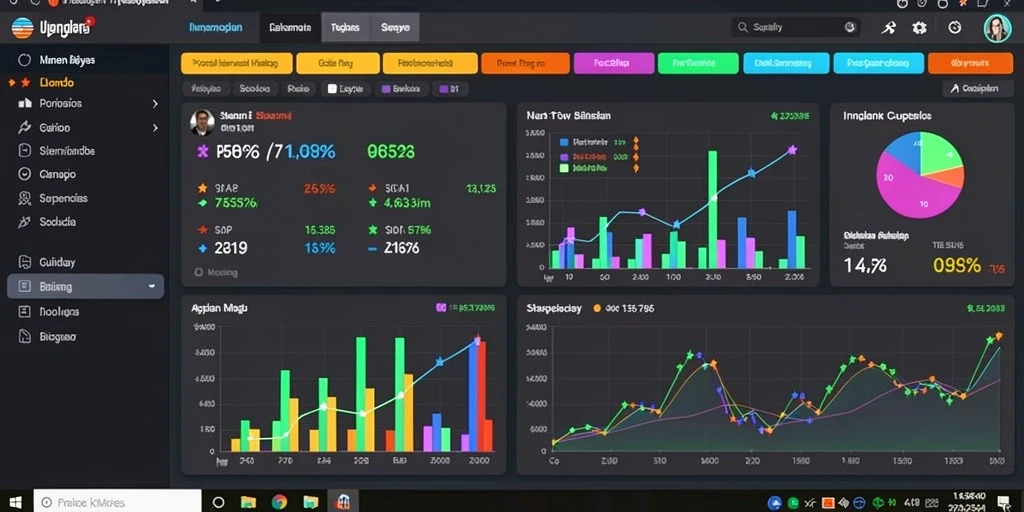Screen dimensions: 1024x512
Task: Click the clock icon beside the gear
Action: (955, 27)
